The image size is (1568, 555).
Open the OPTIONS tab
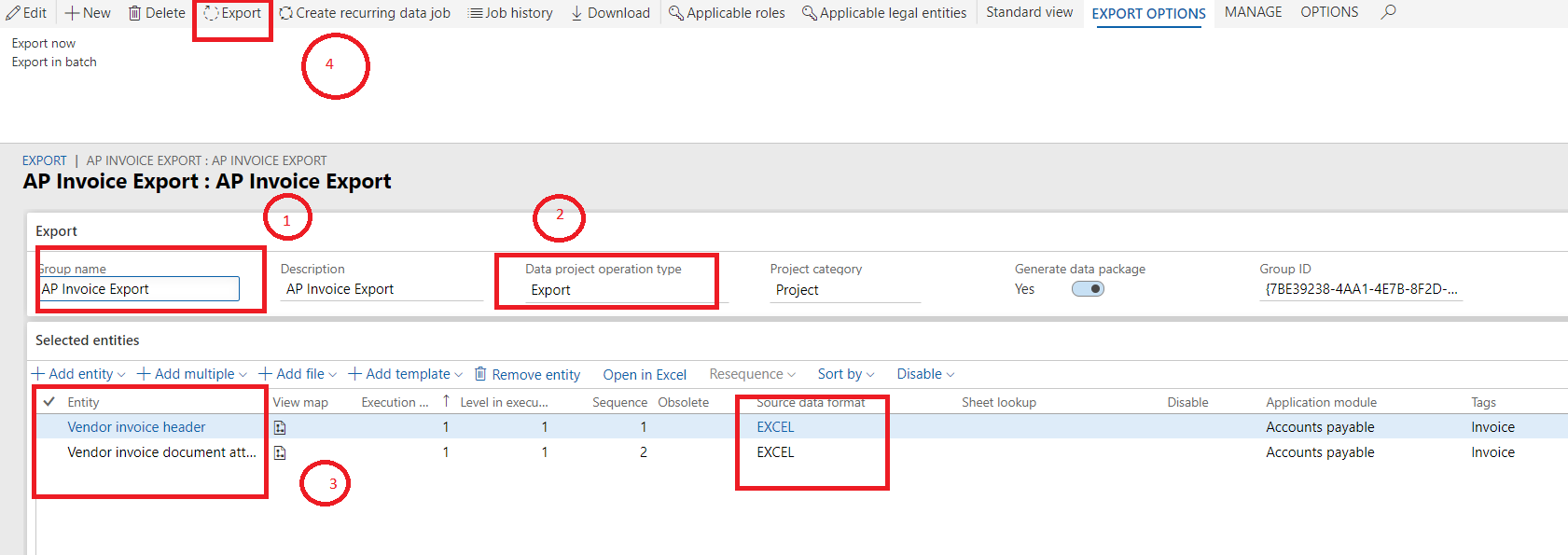click(1329, 12)
